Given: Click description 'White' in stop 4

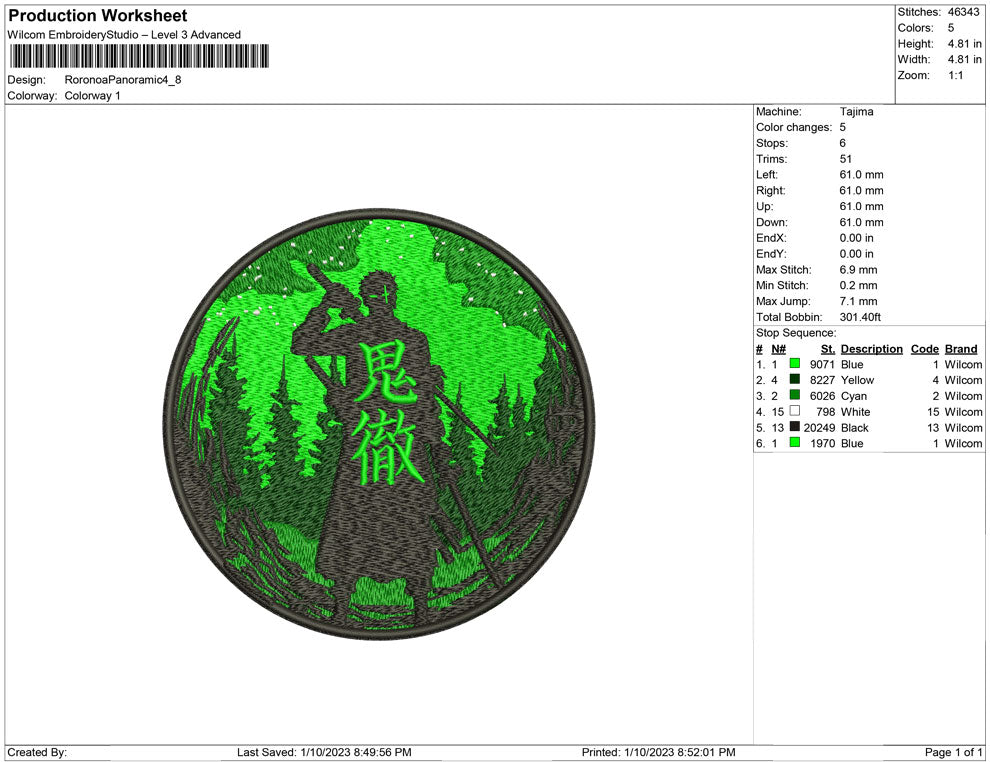Looking at the screenshot, I should 855,412.
